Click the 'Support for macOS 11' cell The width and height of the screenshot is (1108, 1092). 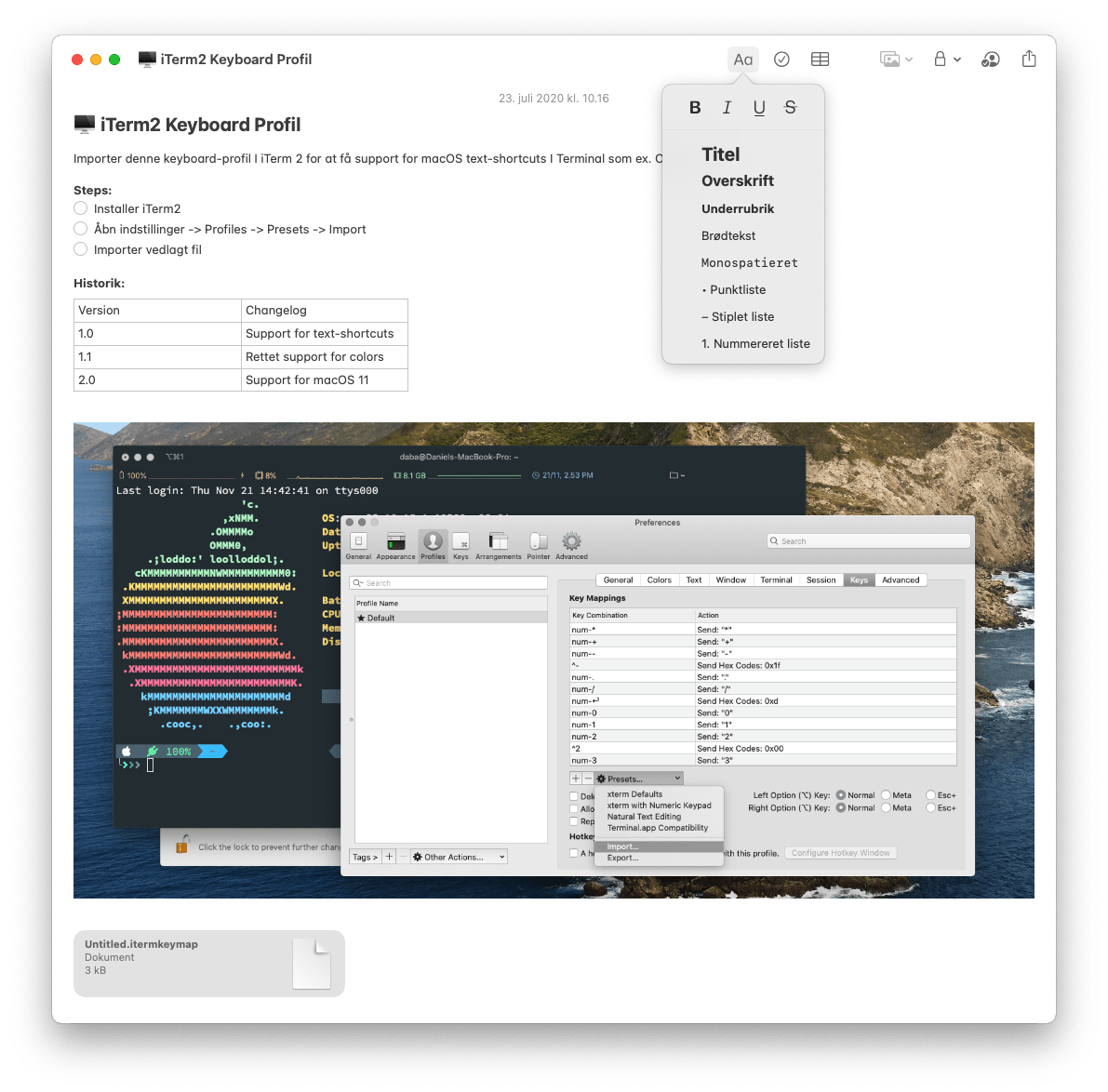click(x=325, y=380)
